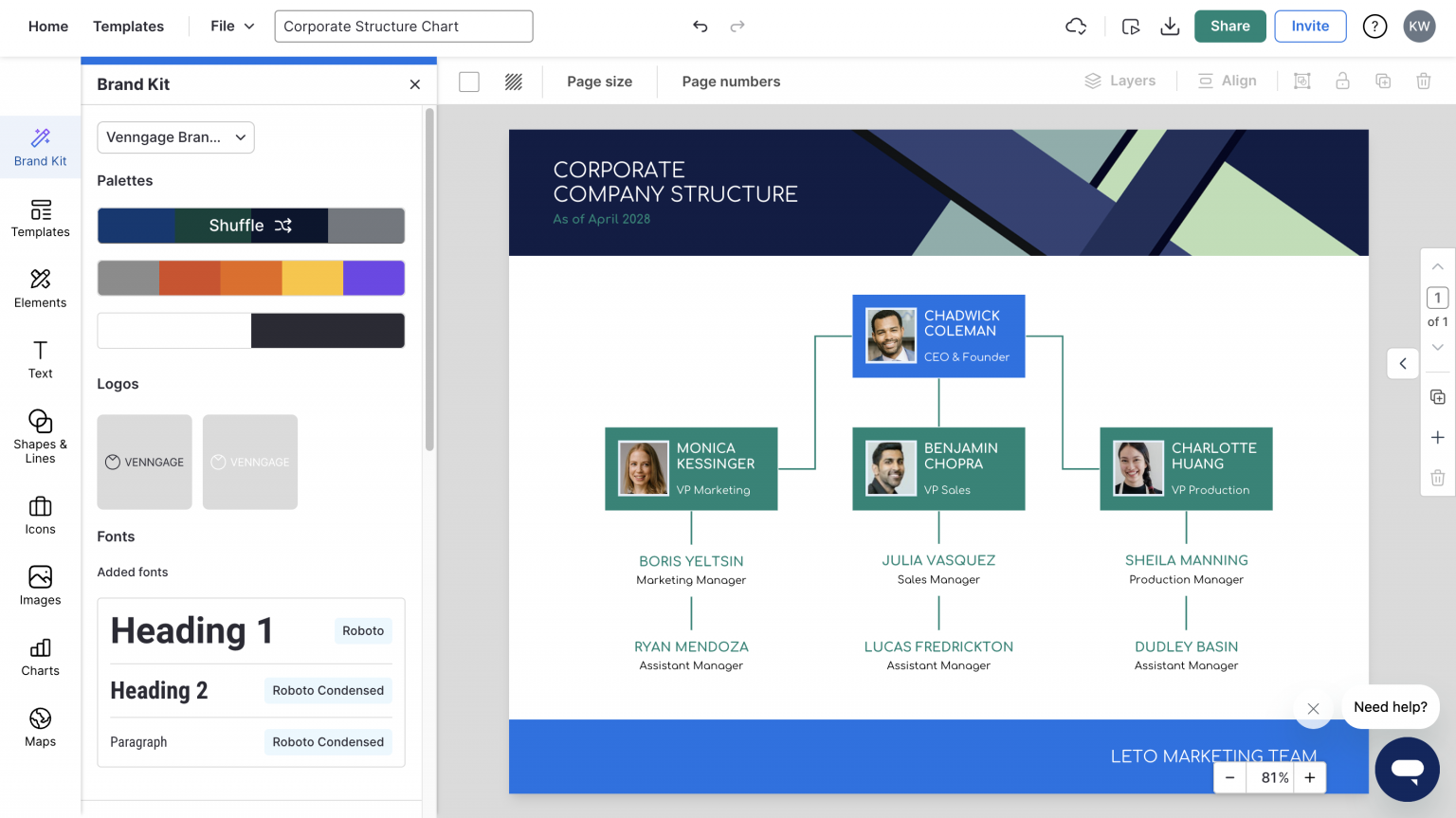1456x818 pixels.
Task: Open the Charts panel
Action: (40, 657)
